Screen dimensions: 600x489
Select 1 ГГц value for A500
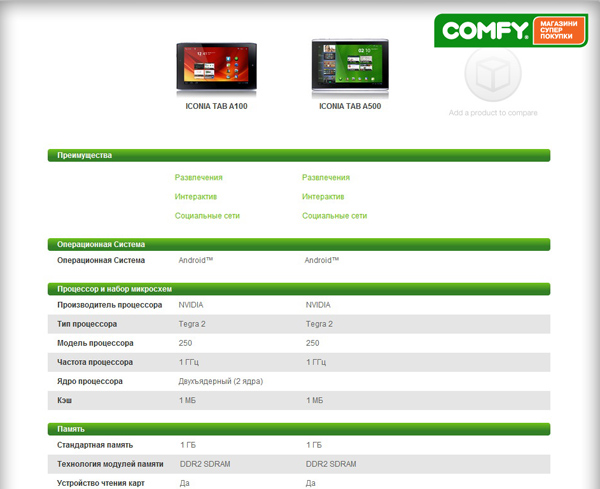[x=316, y=362]
